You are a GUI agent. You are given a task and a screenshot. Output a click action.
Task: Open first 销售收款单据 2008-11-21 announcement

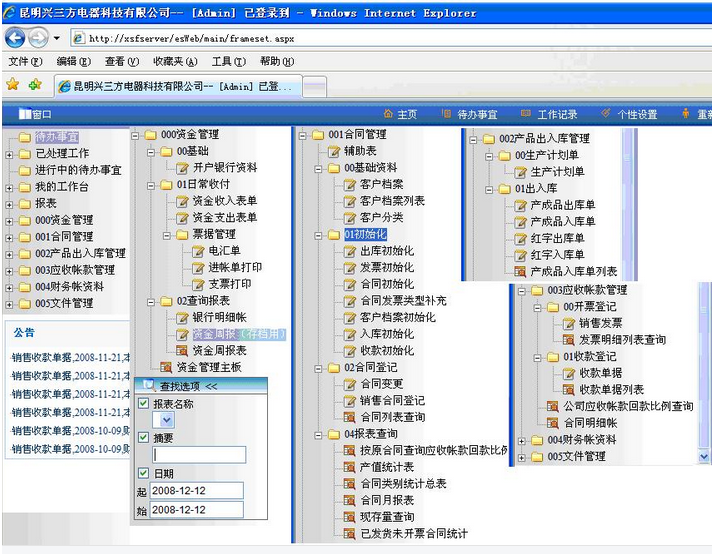(x=70, y=358)
